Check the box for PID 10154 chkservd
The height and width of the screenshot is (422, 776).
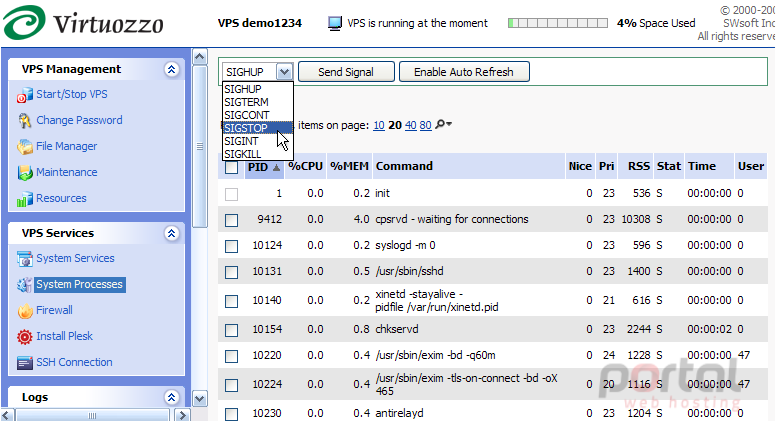231,330
